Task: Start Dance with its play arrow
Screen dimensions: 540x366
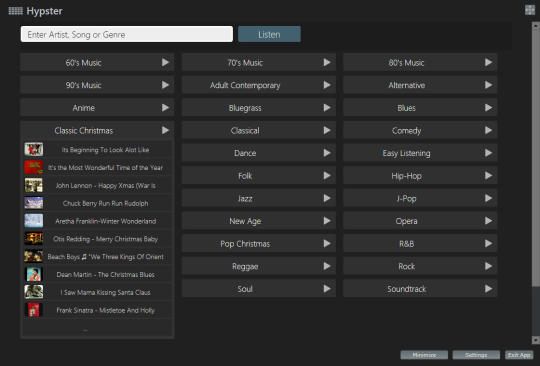Action: 327,153
